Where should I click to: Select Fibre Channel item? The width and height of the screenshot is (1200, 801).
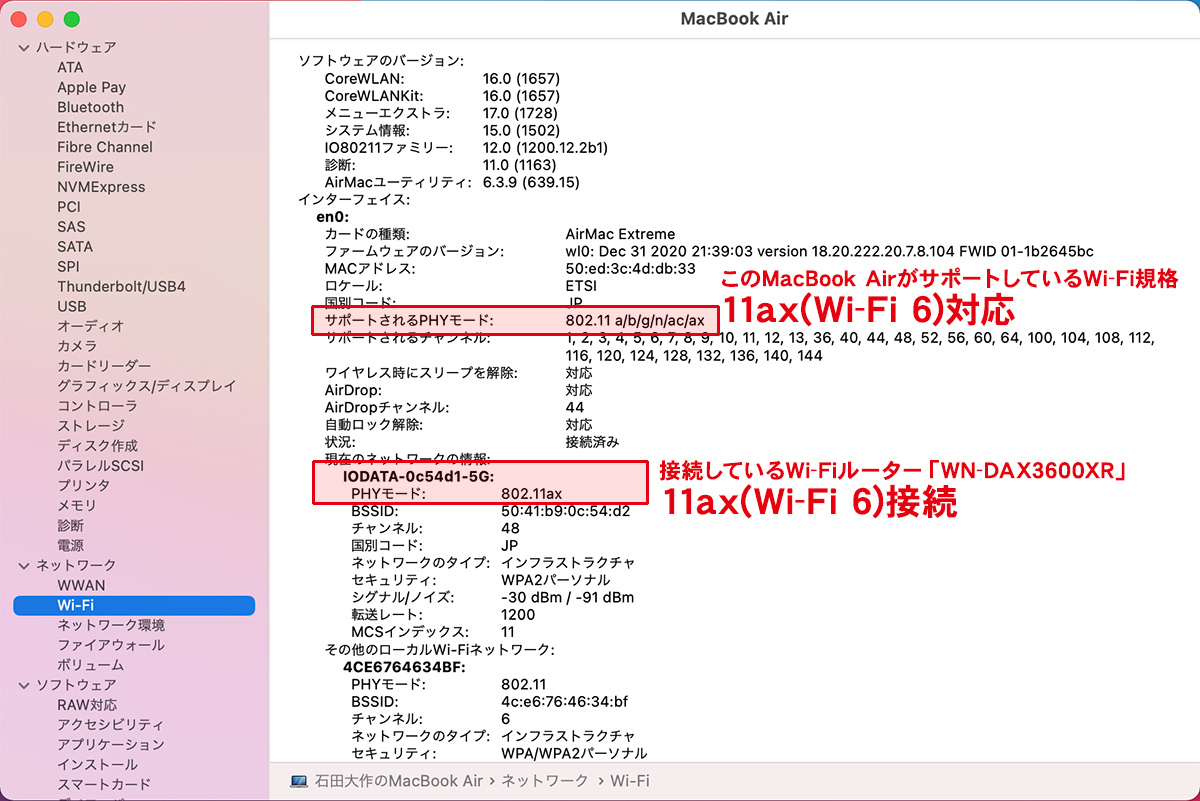105,147
